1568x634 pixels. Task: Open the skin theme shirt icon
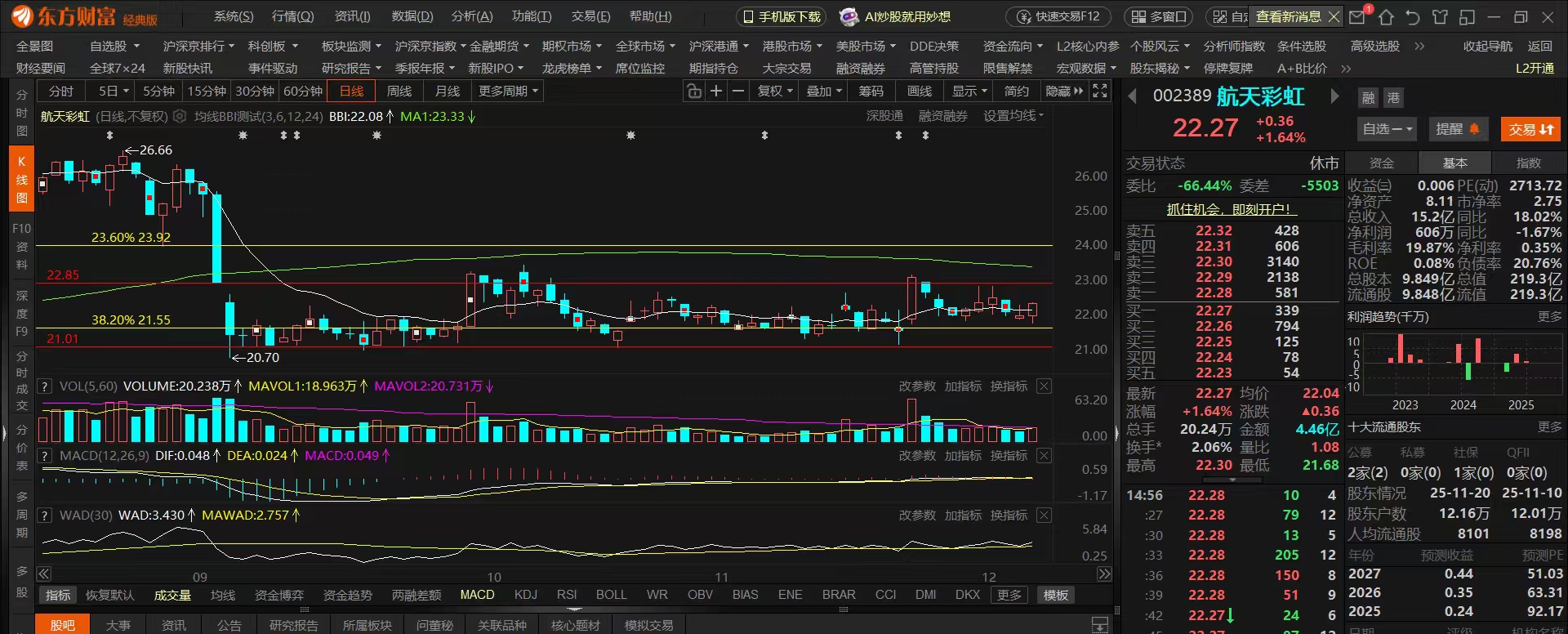[x=1440, y=16]
